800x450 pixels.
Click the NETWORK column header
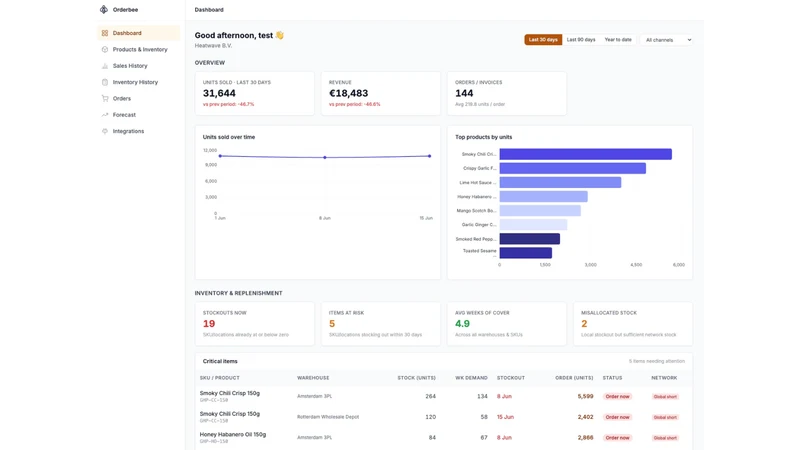(x=664, y=378)
